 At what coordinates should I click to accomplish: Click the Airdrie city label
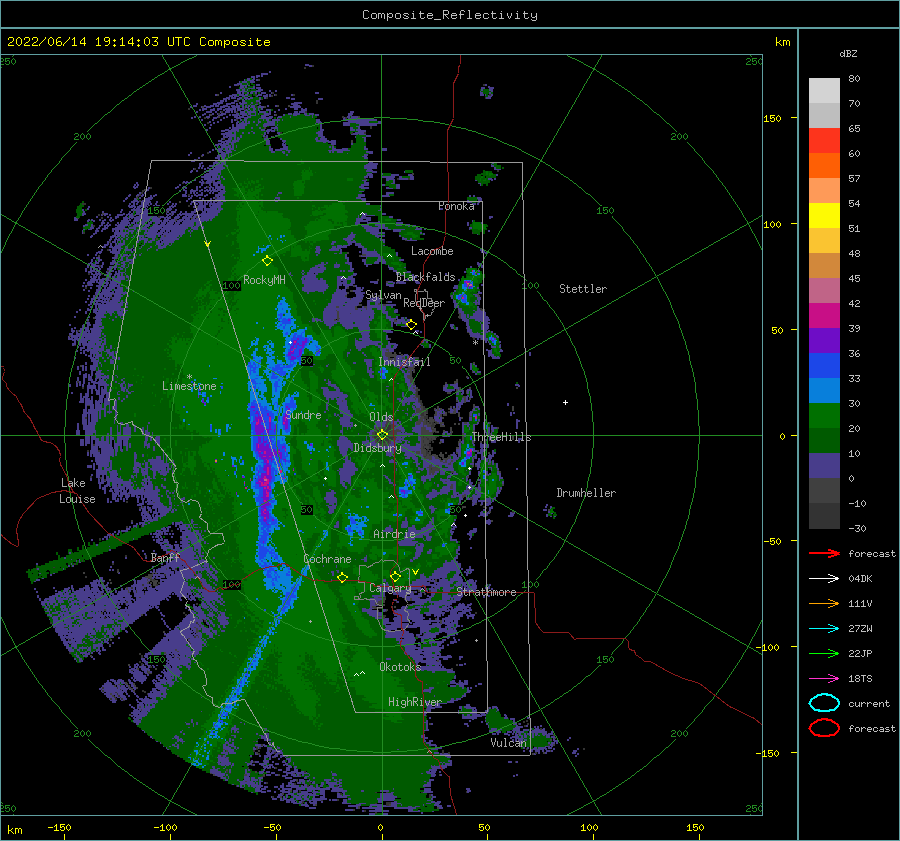[x=394, y=534]
